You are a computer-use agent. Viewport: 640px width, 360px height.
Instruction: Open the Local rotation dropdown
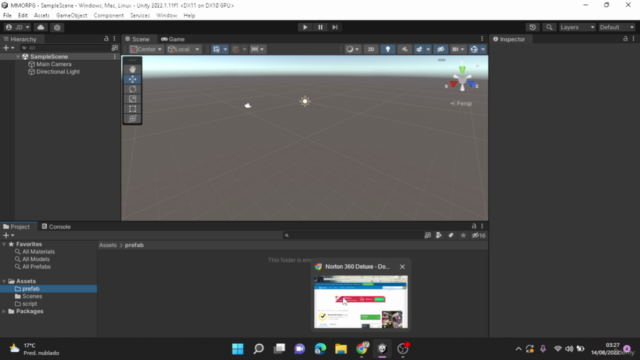click(184, 49)
